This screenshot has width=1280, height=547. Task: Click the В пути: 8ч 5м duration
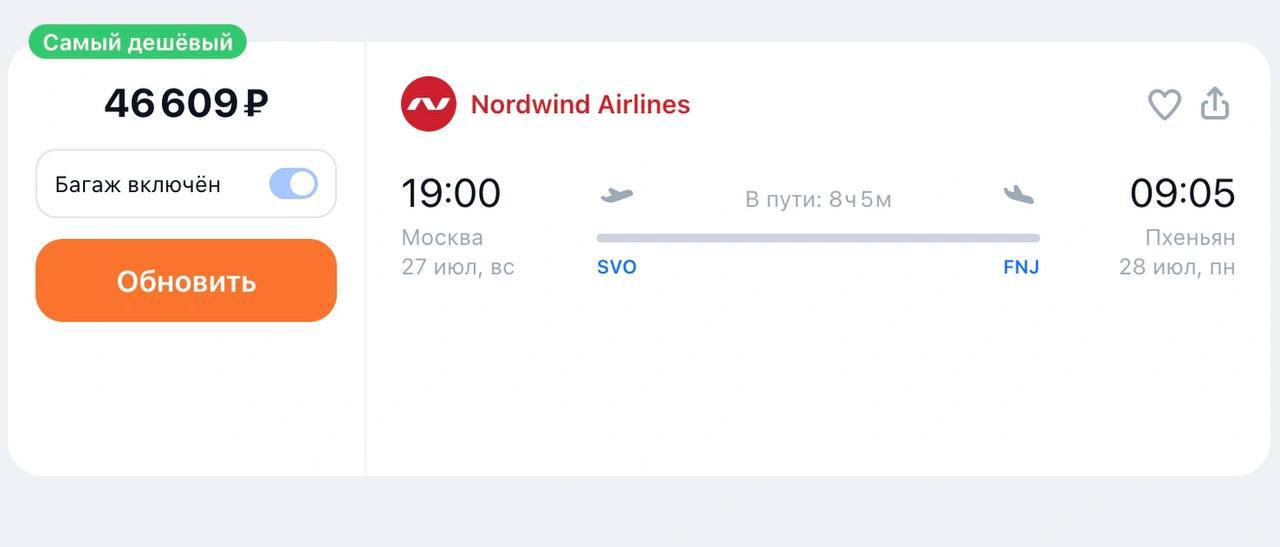(x=818, y=199)
